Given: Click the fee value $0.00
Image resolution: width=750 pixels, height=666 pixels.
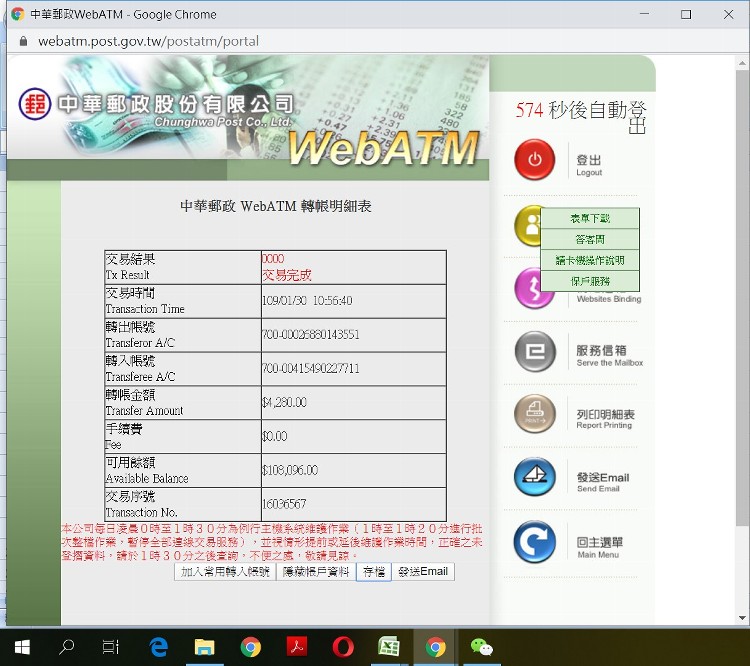Looking at the screenshot, I should [x=275, y=436].
